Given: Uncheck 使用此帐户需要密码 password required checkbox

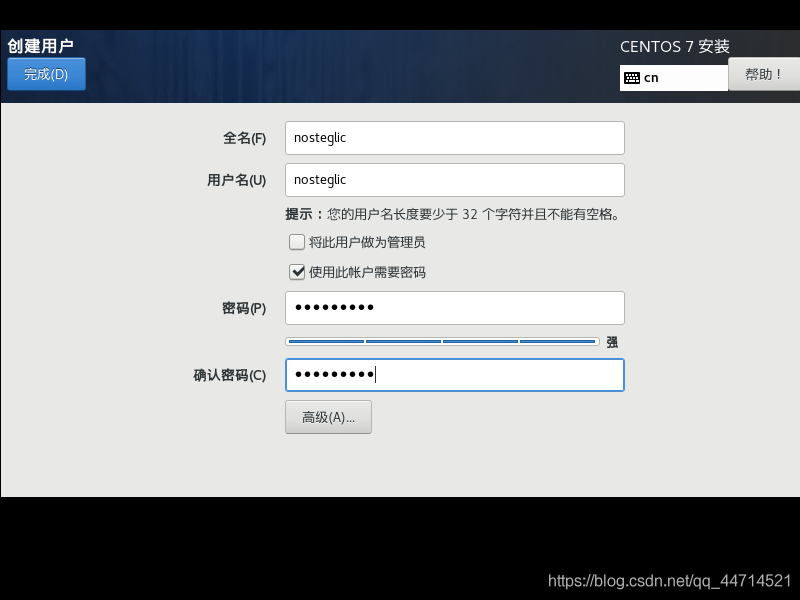Looking at the screenshot, I should point(297,272).
